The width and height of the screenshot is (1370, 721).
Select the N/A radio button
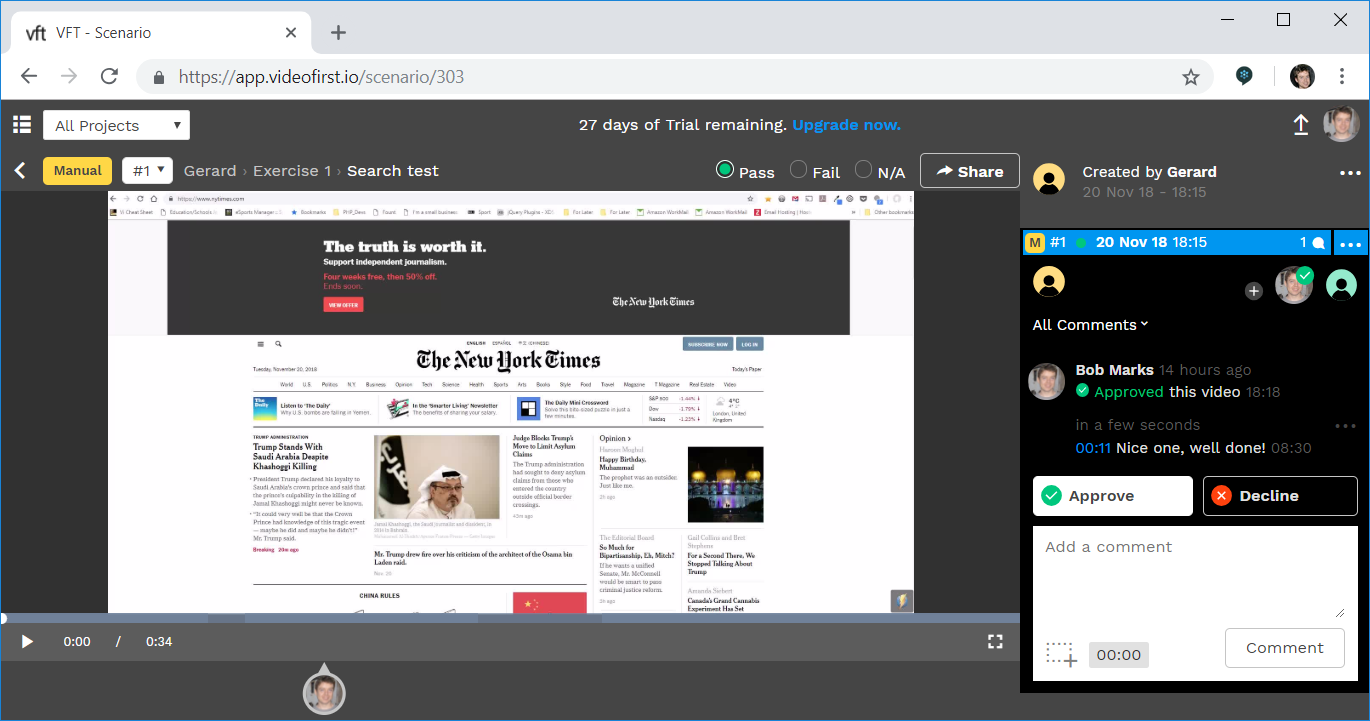tap(863, 170)
